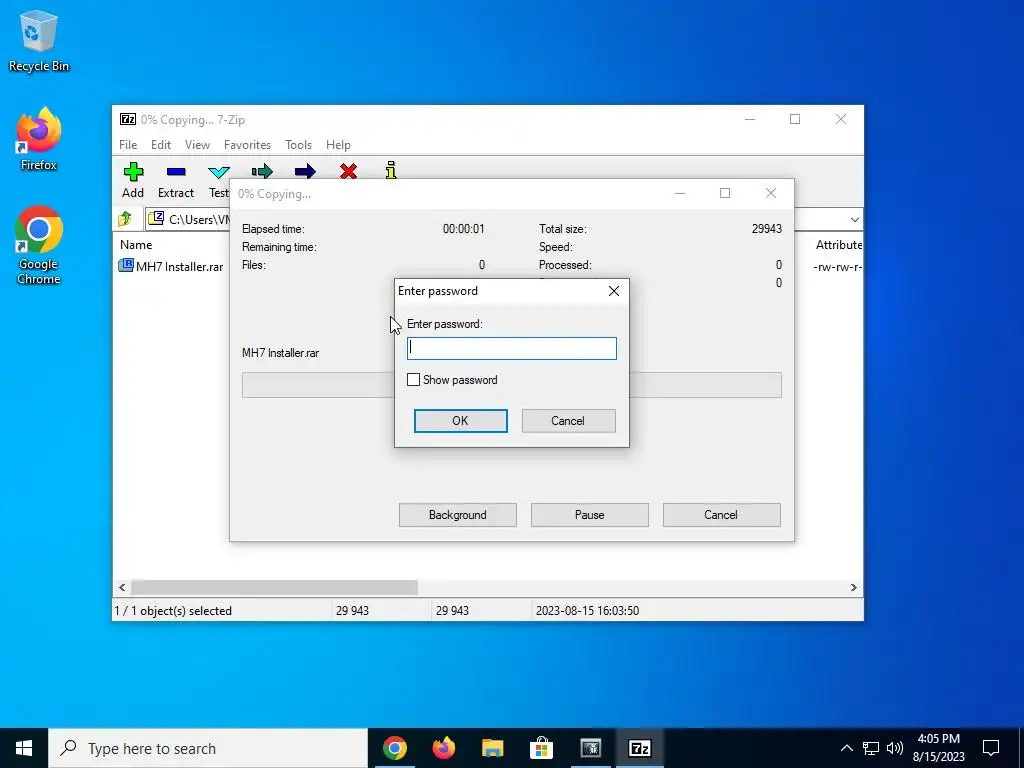
Task: Click the scroll right arrow in the file list
Action: point(854,587)
